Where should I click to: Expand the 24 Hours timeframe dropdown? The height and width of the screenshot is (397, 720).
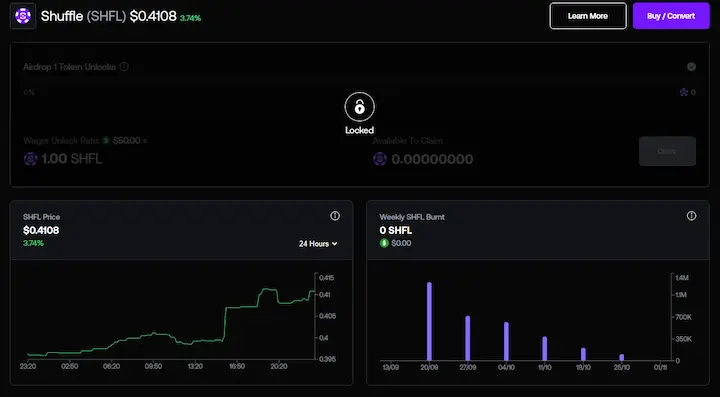point(318,244)
